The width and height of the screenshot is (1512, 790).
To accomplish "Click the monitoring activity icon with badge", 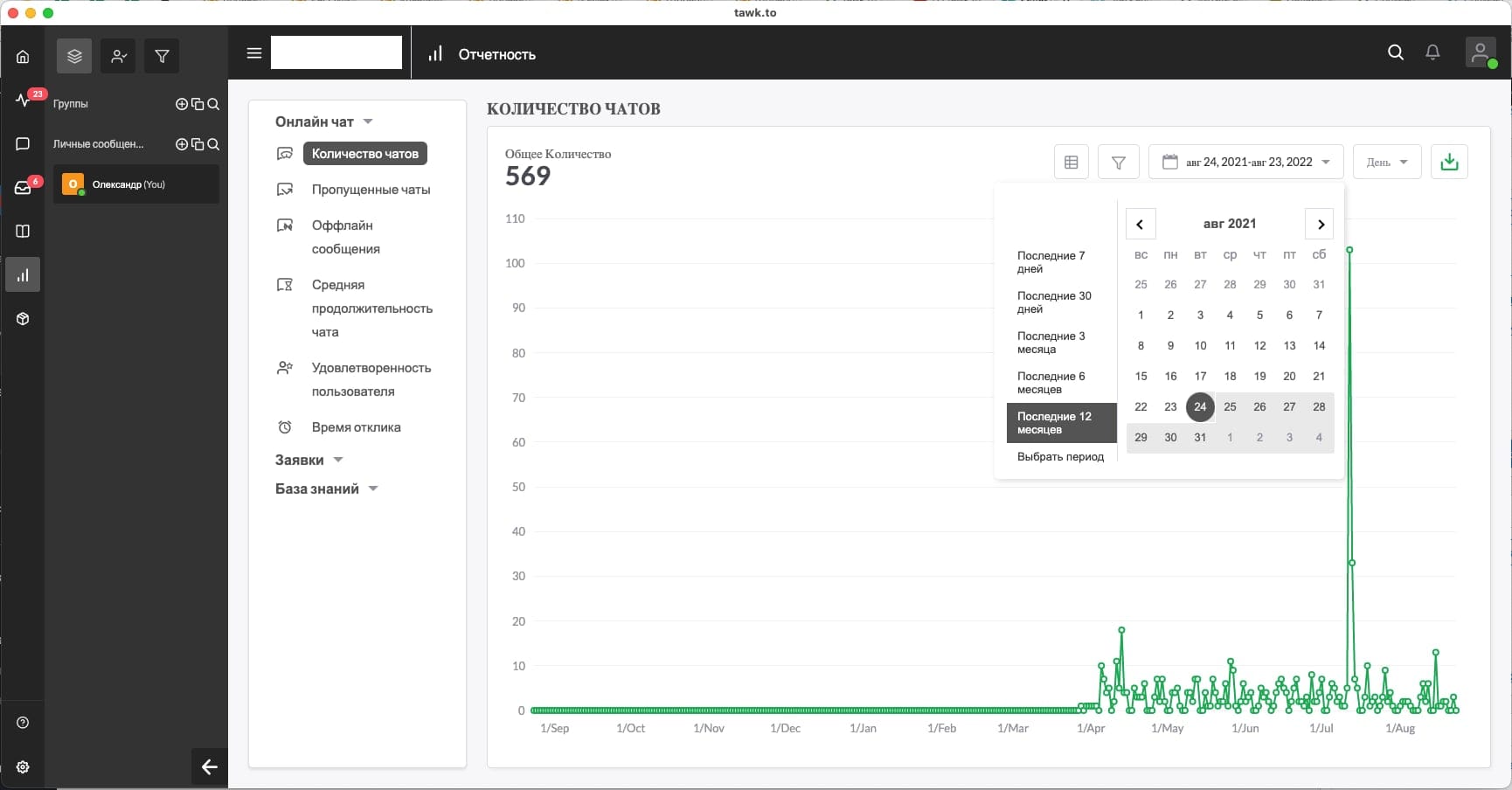I will point(23,100).
